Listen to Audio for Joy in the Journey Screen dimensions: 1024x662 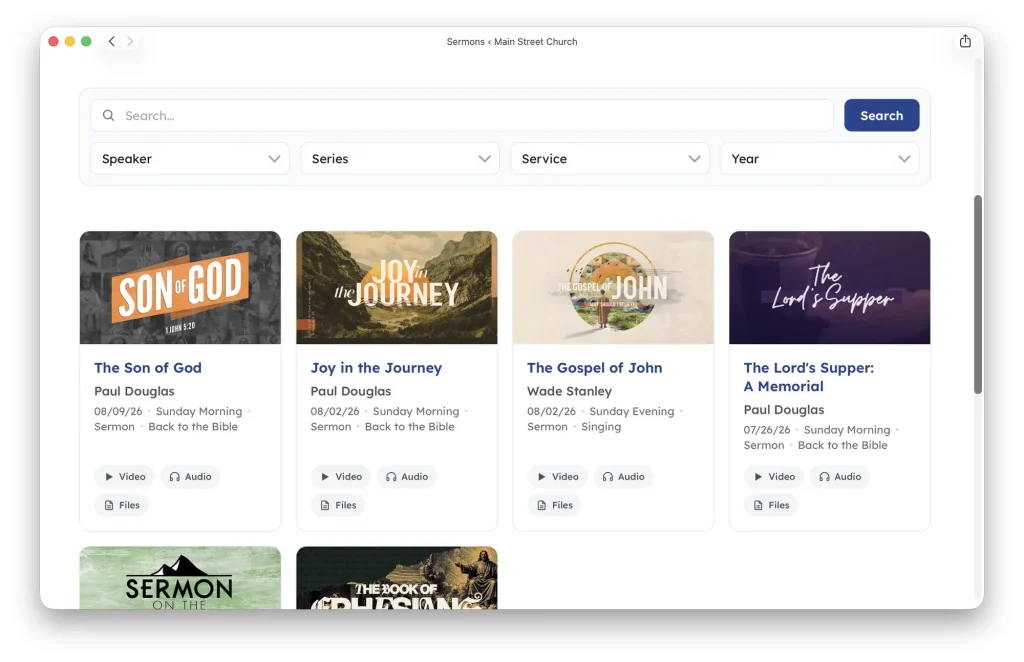[x=407, y=477]
